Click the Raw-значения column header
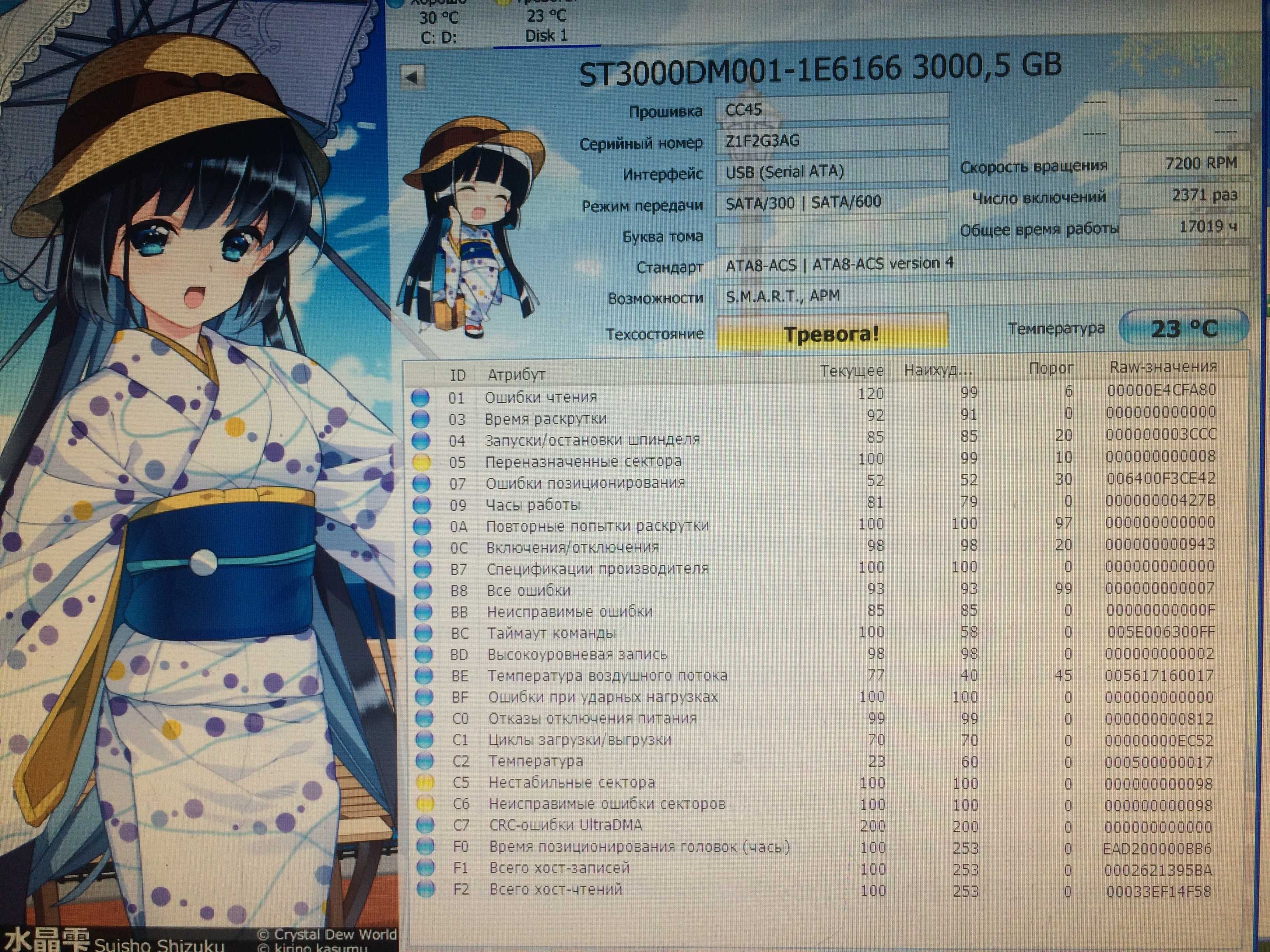 1163,367
